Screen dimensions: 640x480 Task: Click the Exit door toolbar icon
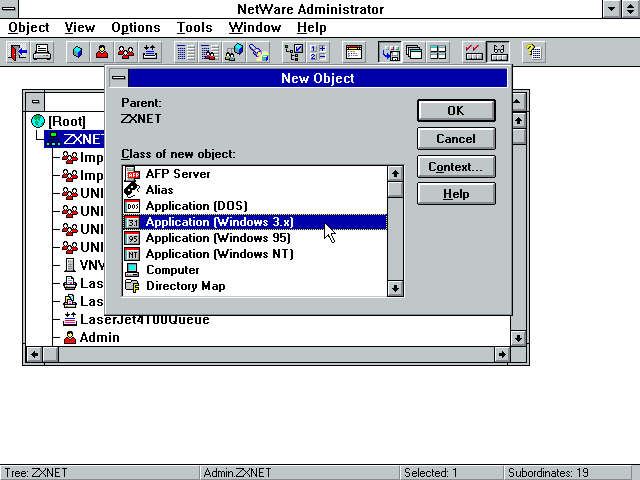tap(18, 52)
